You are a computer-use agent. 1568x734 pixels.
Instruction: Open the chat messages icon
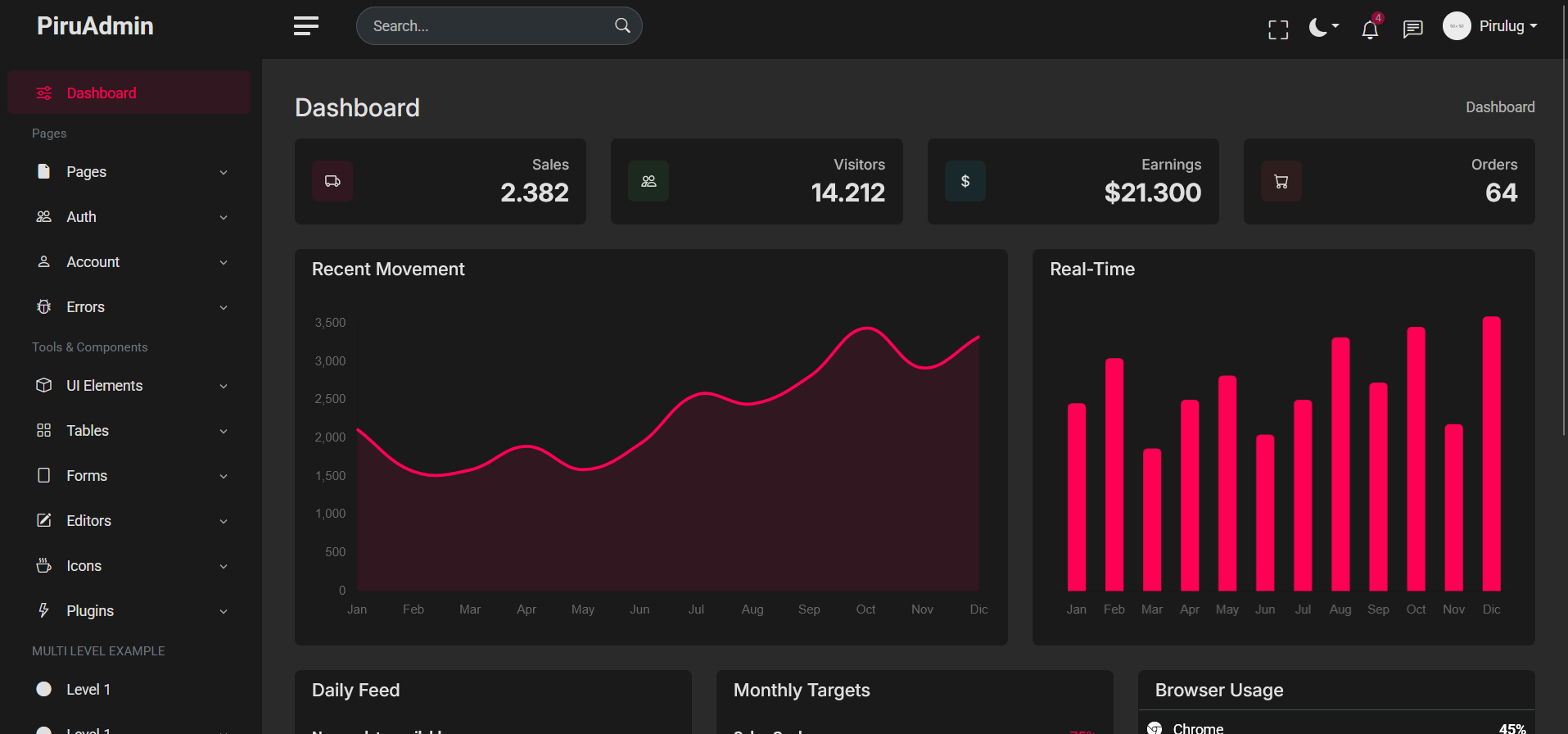point(1412,30)
